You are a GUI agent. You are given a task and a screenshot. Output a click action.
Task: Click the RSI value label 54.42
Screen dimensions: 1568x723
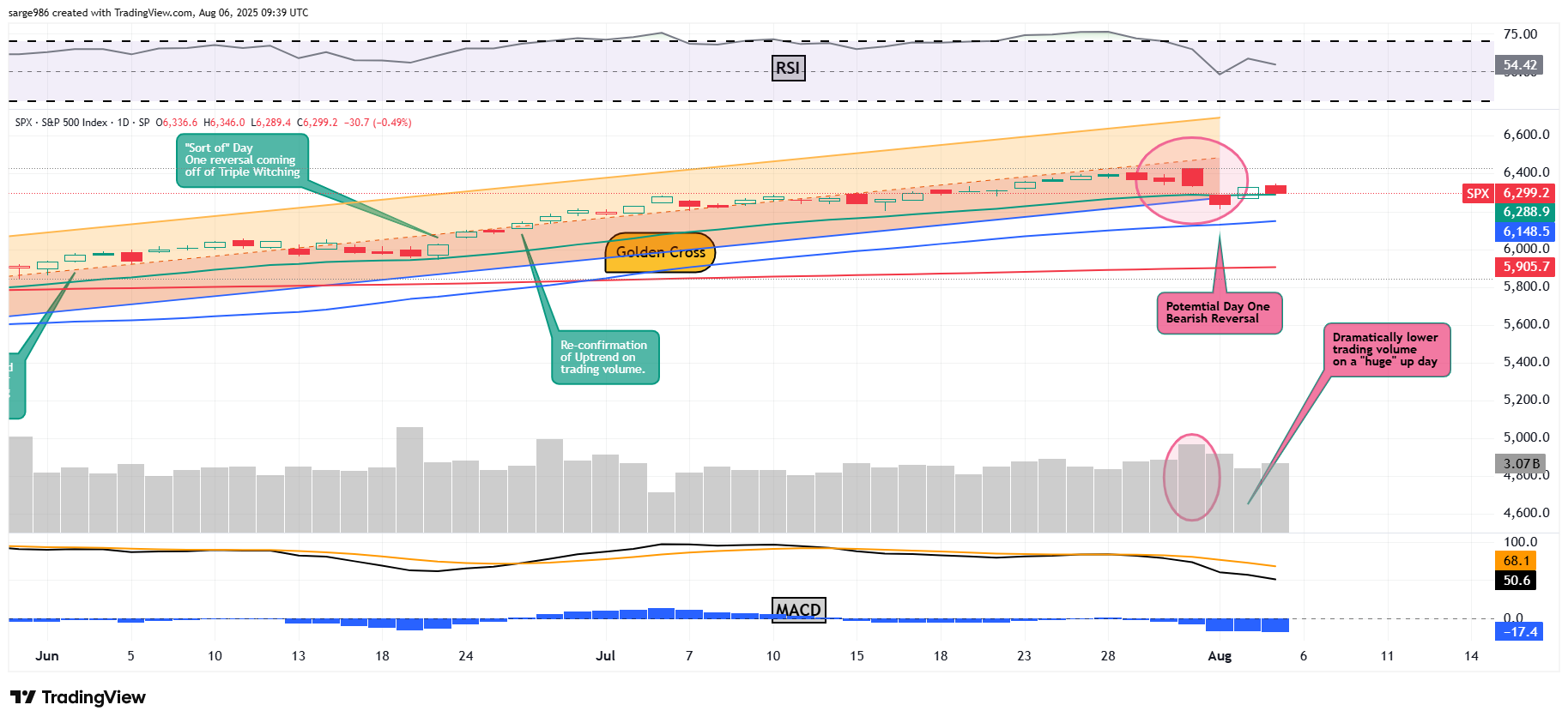tap(1519, 65)
